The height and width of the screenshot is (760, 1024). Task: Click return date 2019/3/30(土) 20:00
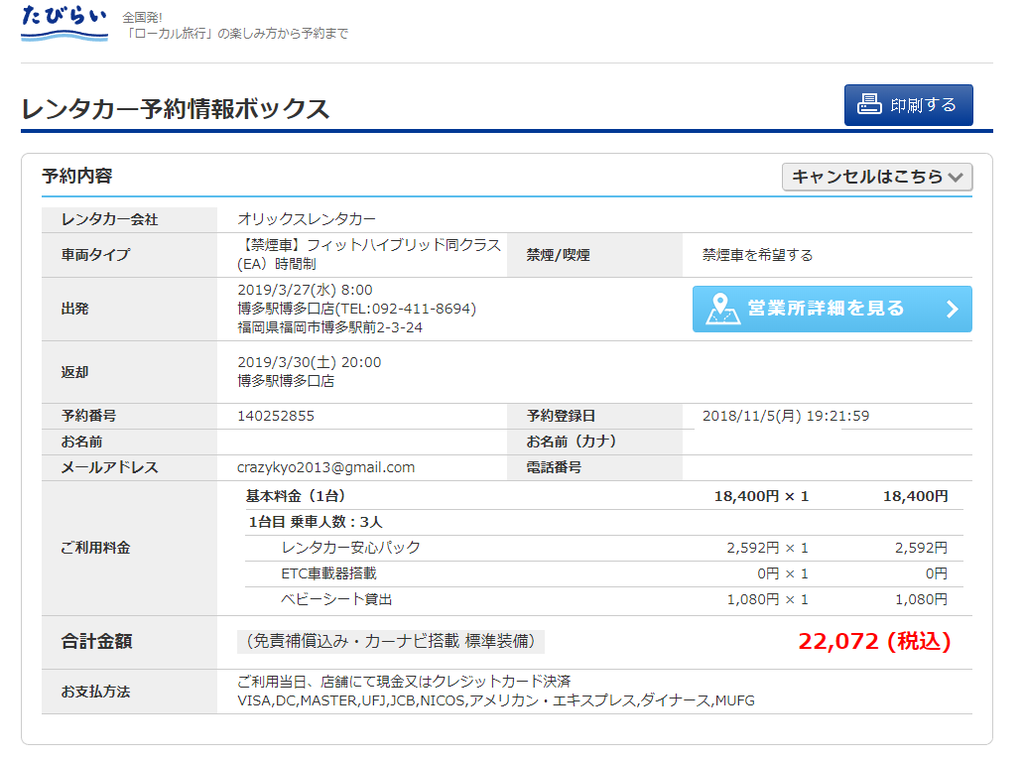309,362
